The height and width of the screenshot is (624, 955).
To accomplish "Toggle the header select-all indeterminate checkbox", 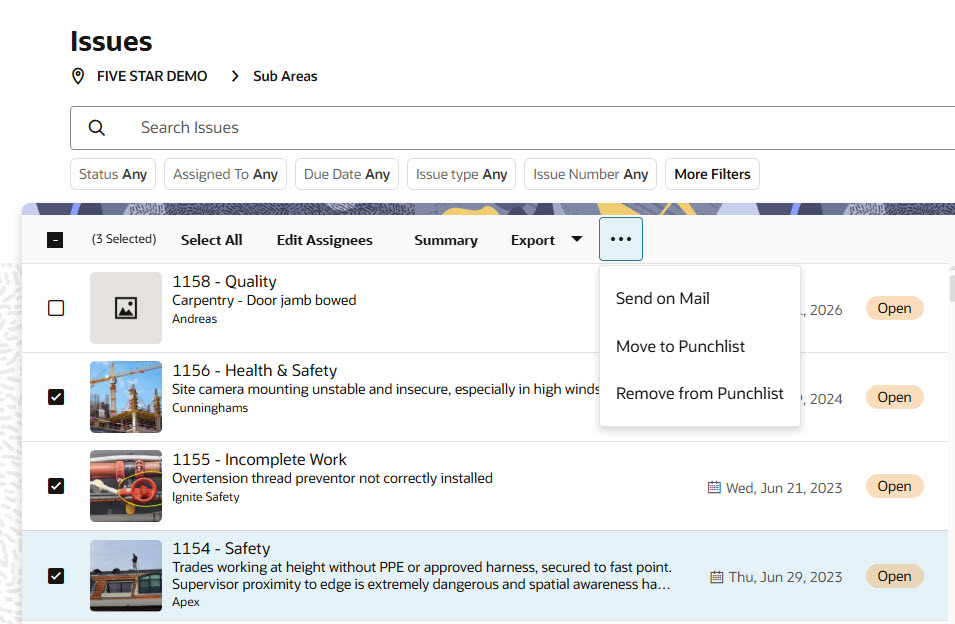I will (56, 240).
